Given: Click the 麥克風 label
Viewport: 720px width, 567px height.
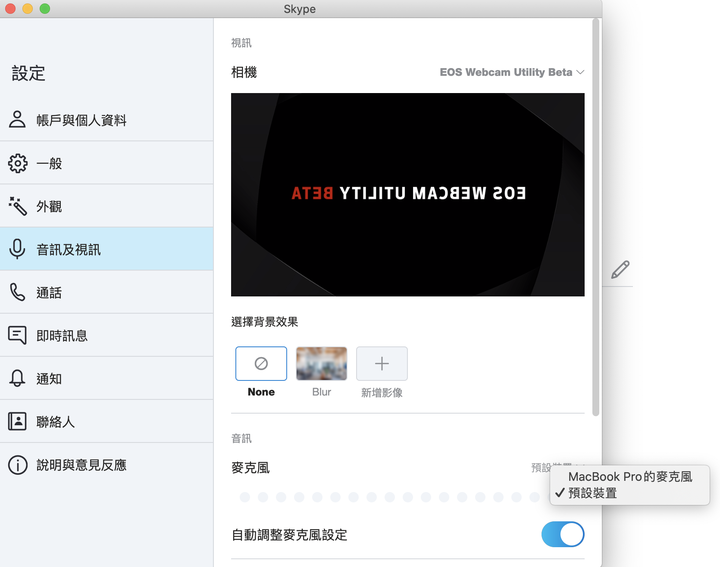Looking at the screenshot, I should (x=250, y=468).
